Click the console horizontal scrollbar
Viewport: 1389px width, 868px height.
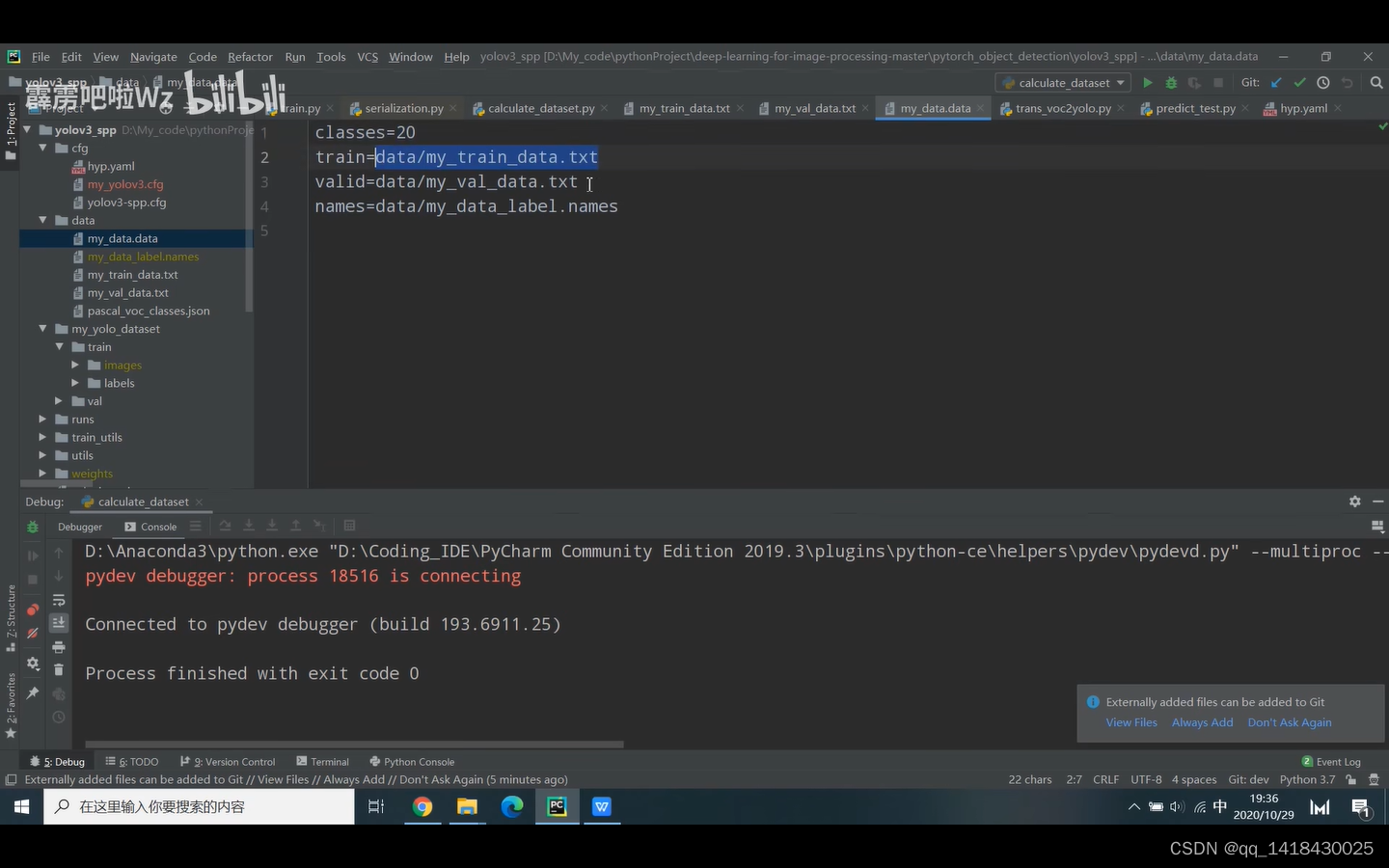[x=354, y=744]
